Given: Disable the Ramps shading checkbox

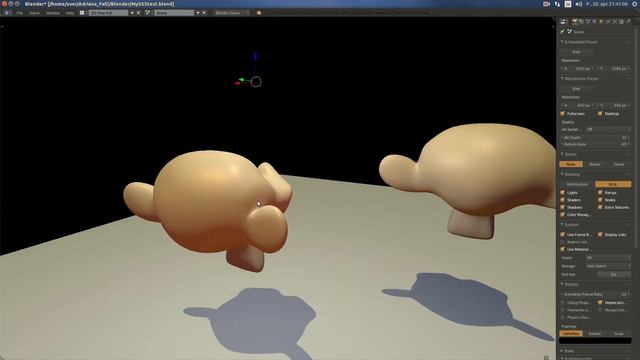Looking at the screenshot, I should tap(600, 192).
